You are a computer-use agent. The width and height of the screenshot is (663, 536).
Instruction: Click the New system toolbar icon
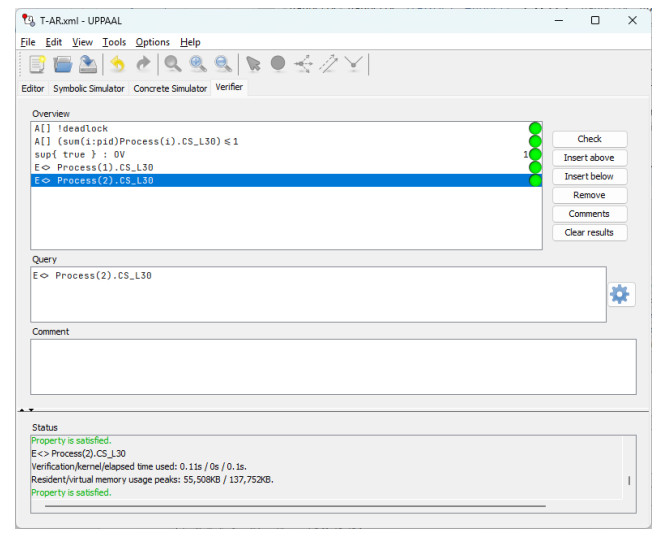tap(37, 65)
